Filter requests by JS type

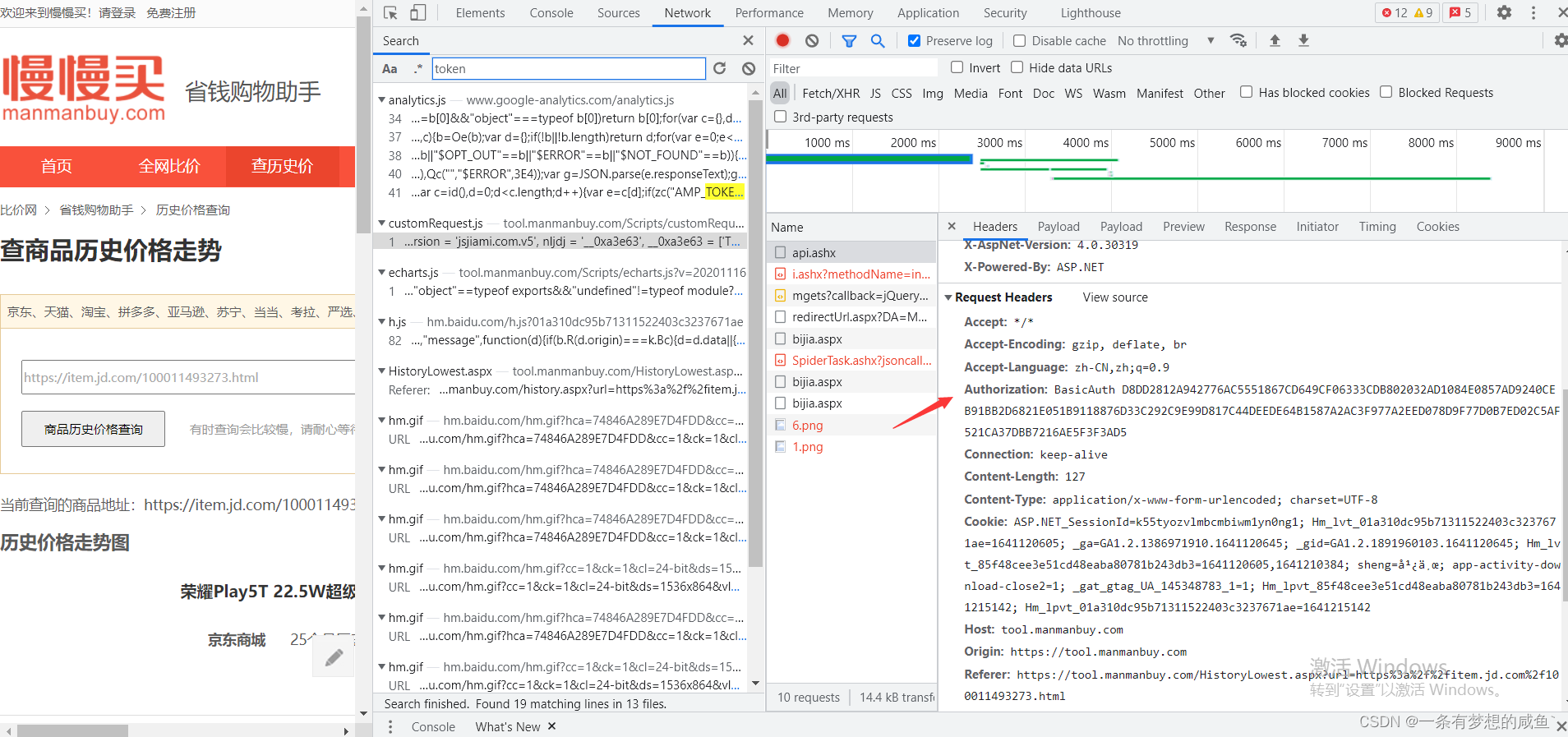pyautogui.click(x=875, y=94)
